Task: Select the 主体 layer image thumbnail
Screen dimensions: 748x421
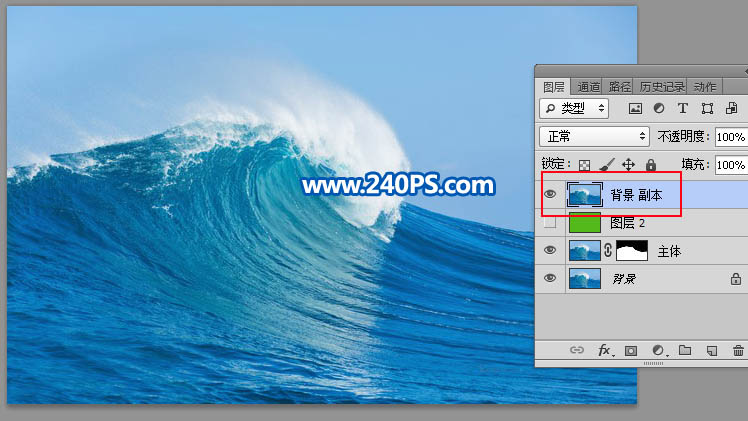Action: 585,251
